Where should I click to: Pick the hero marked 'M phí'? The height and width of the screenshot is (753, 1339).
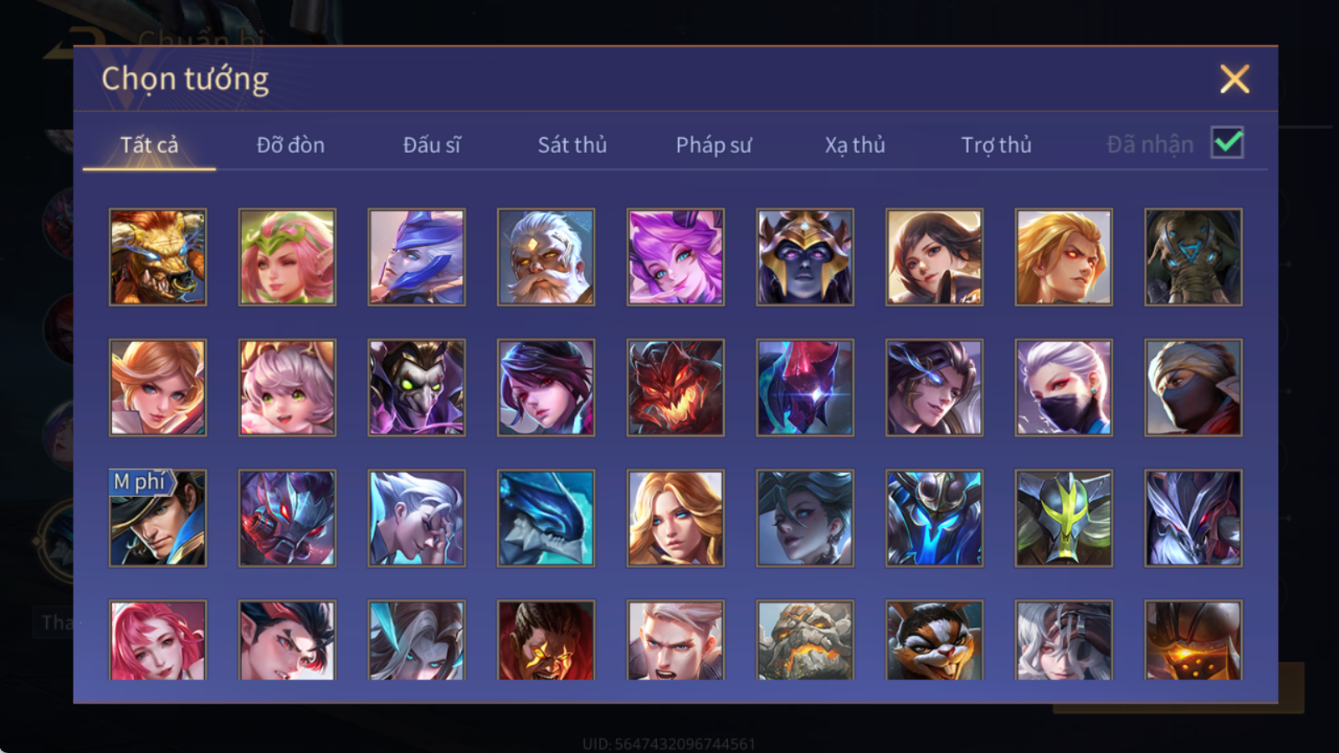(158, 519)
